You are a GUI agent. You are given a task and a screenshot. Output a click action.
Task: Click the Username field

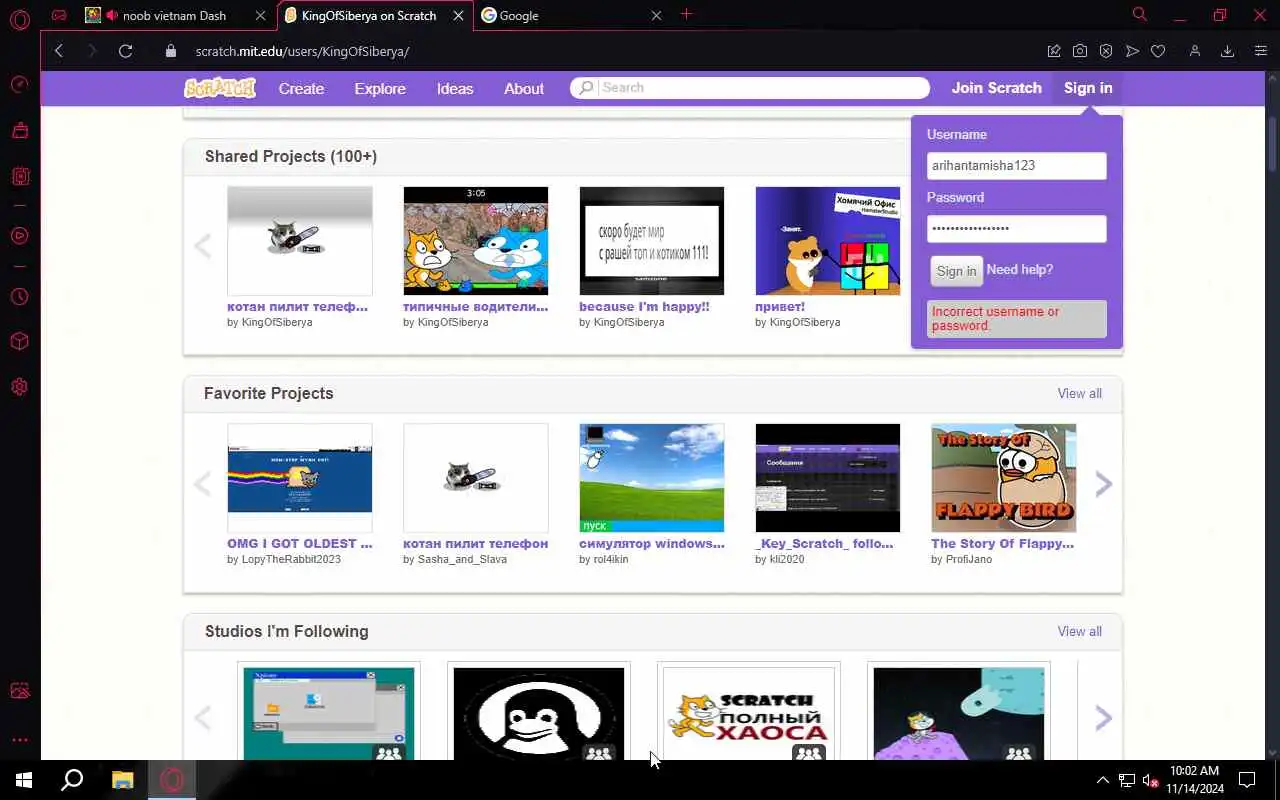pyautogui.click(x=1016, y=166)
